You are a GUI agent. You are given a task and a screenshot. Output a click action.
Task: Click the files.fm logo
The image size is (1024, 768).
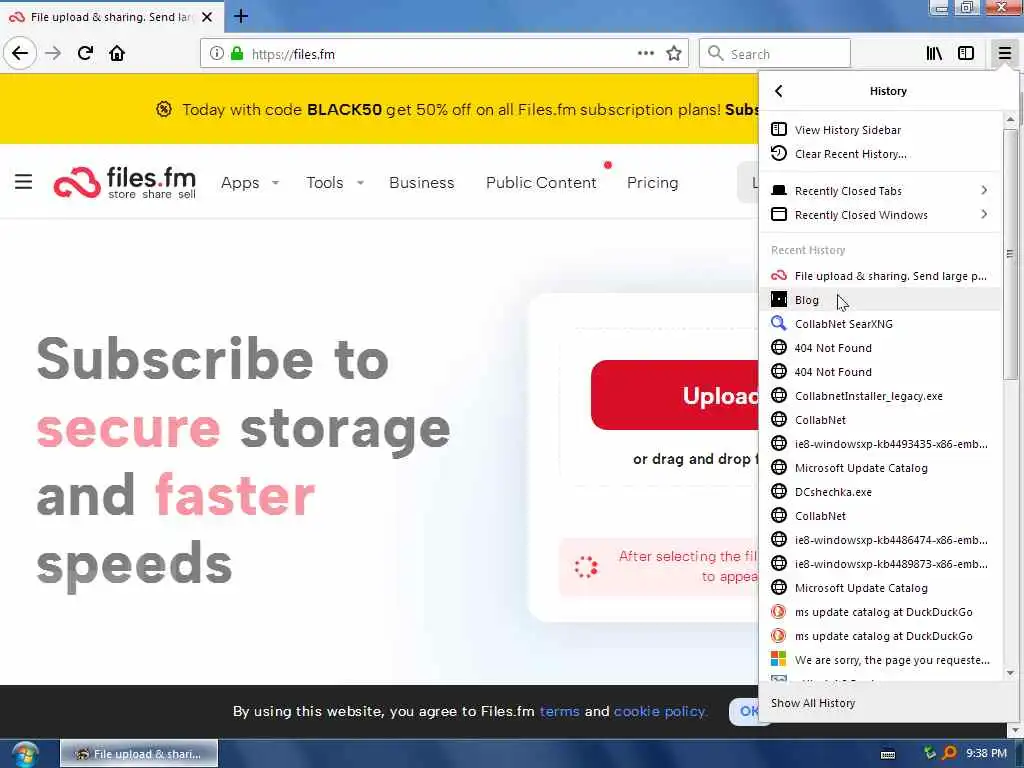(125, 182)
